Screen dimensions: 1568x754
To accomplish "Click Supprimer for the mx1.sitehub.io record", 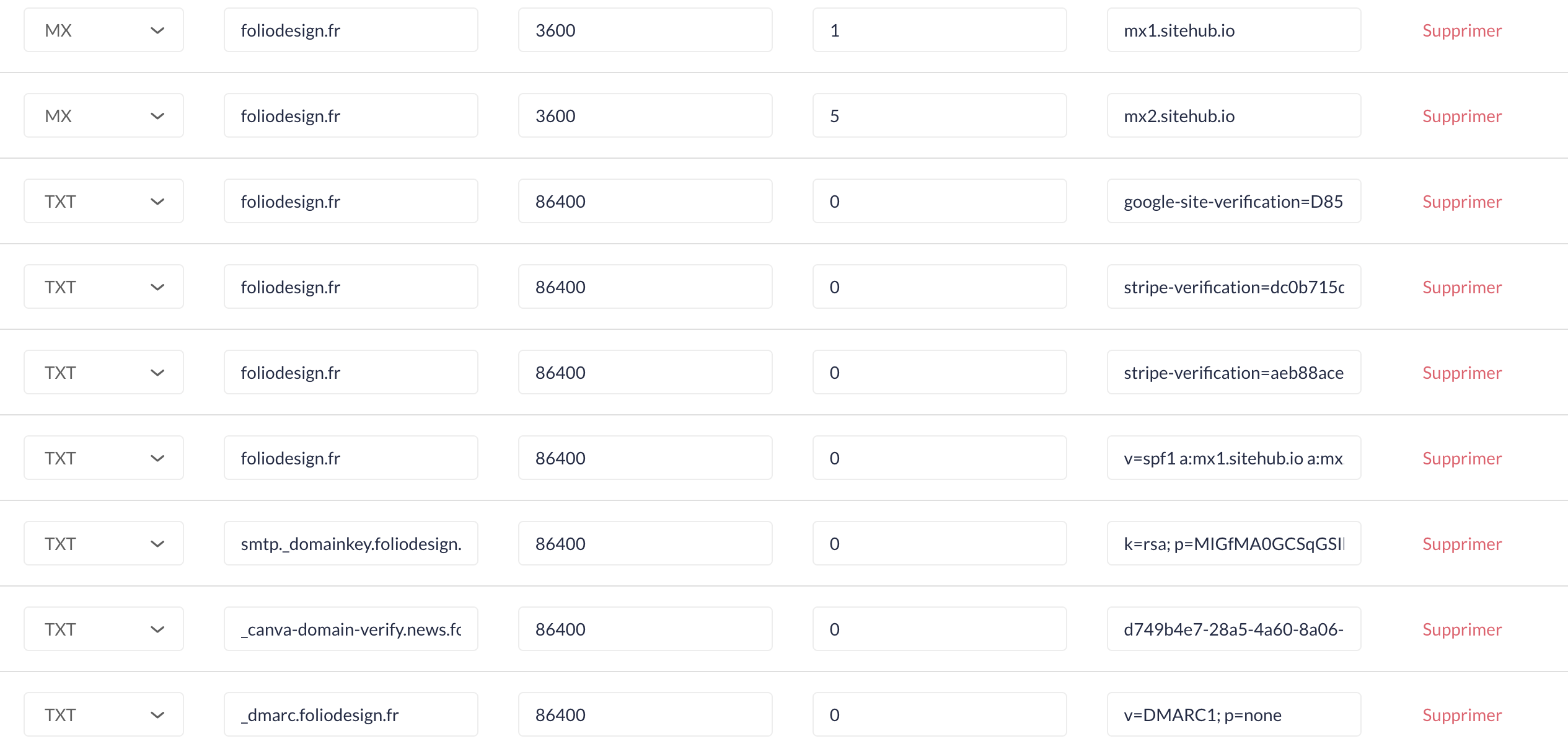I will point(1461,30).
